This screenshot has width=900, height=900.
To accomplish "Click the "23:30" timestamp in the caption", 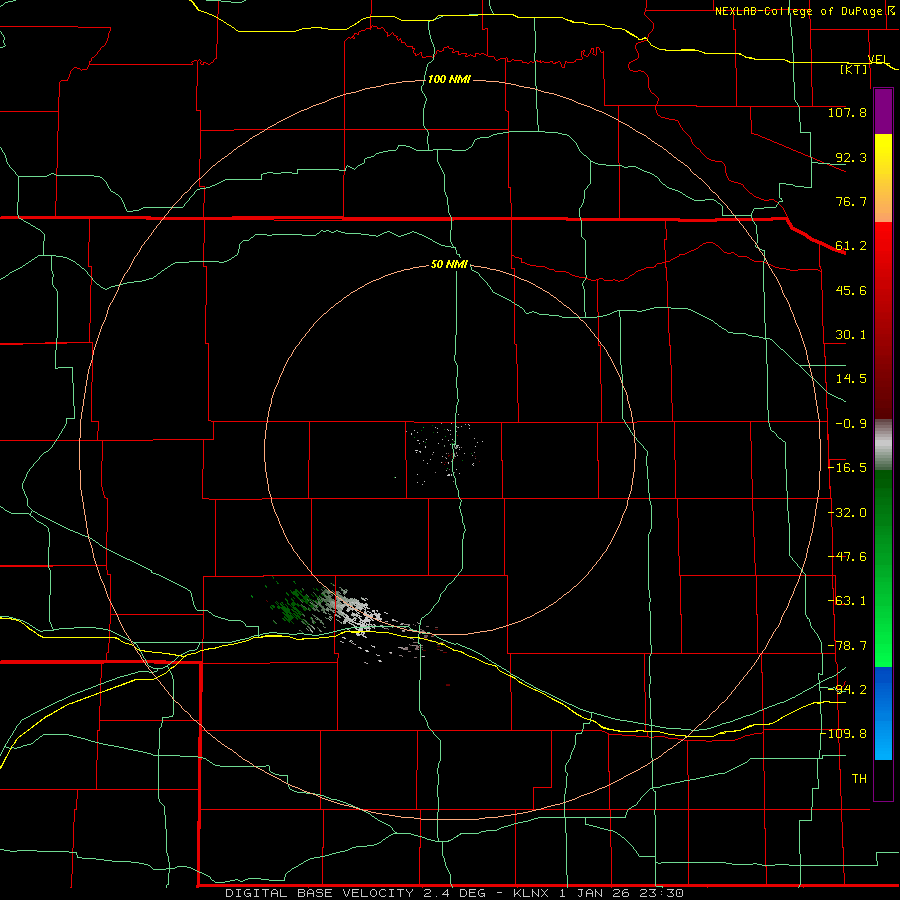I will [x=664, y=893].
